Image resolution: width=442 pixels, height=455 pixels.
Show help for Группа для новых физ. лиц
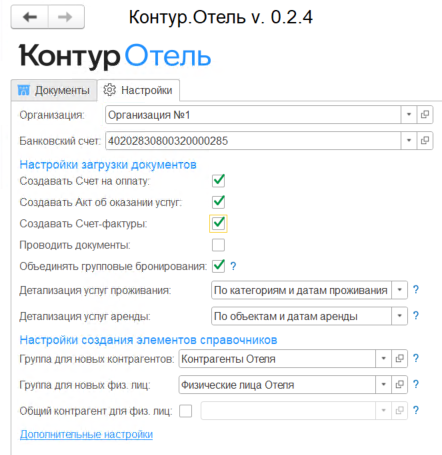point(416,384)
